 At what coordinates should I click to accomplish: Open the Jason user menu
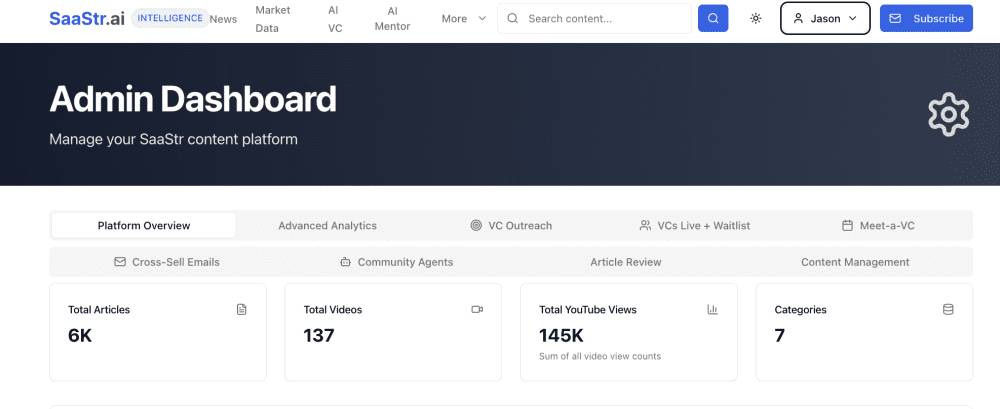click(825, 18)
